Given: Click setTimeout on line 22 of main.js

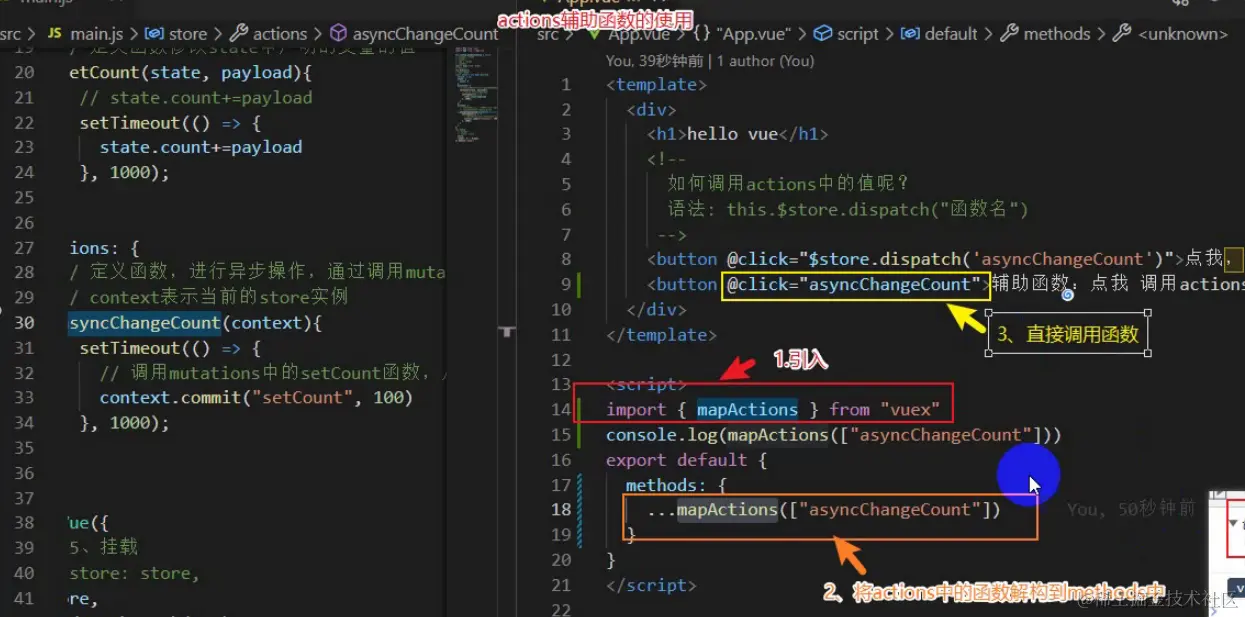Looking at the screenshot, I should pyautogui.click(x=129, y=123).
